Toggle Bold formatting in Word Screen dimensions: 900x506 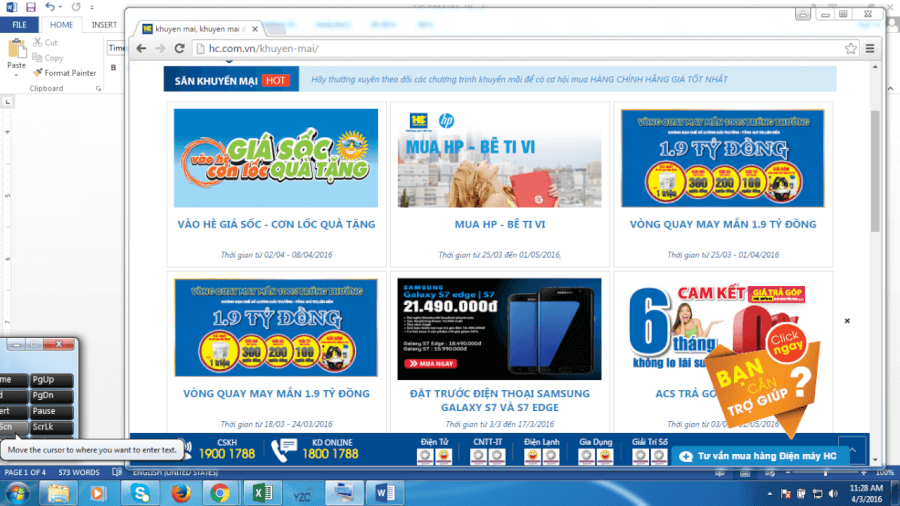[x=113, y=68]
